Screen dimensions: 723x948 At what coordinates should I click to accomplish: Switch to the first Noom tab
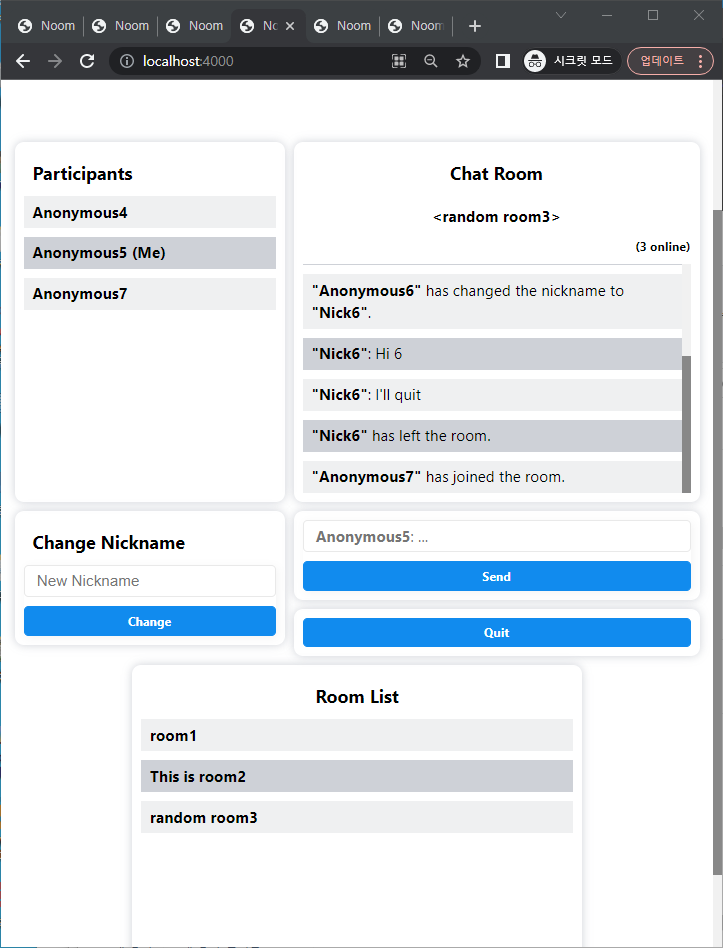coord(47,26)
